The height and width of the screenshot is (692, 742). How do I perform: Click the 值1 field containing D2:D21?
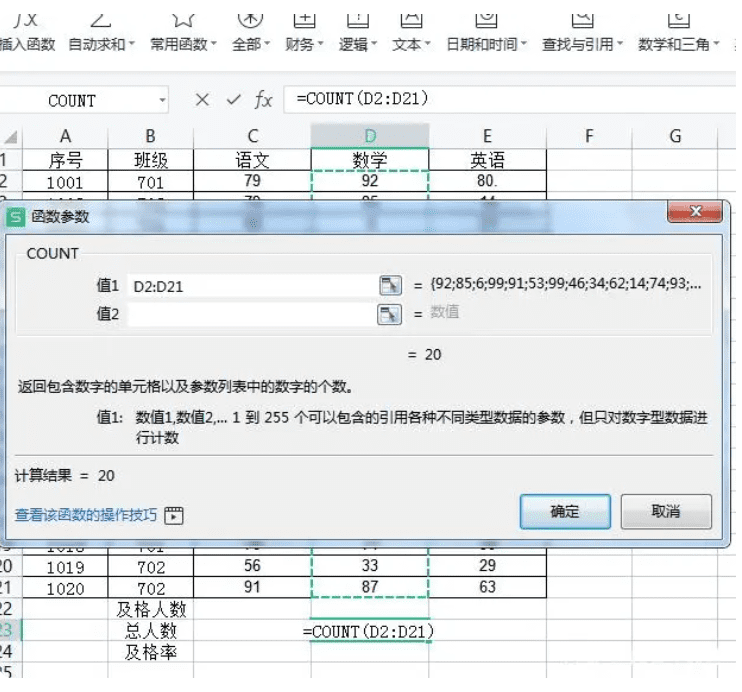(x=252, y=286)
